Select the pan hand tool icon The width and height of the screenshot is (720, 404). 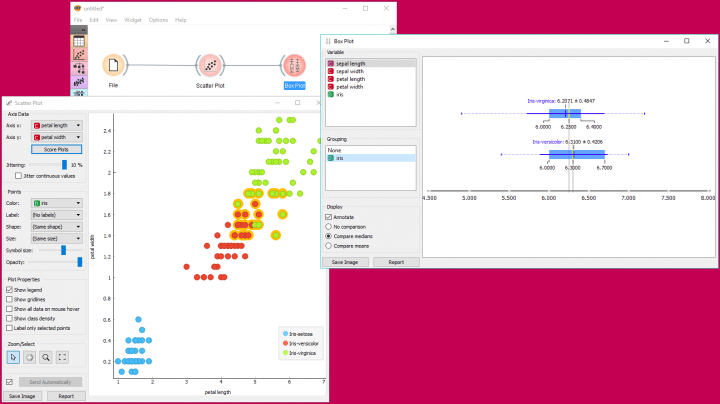(29, 357)
